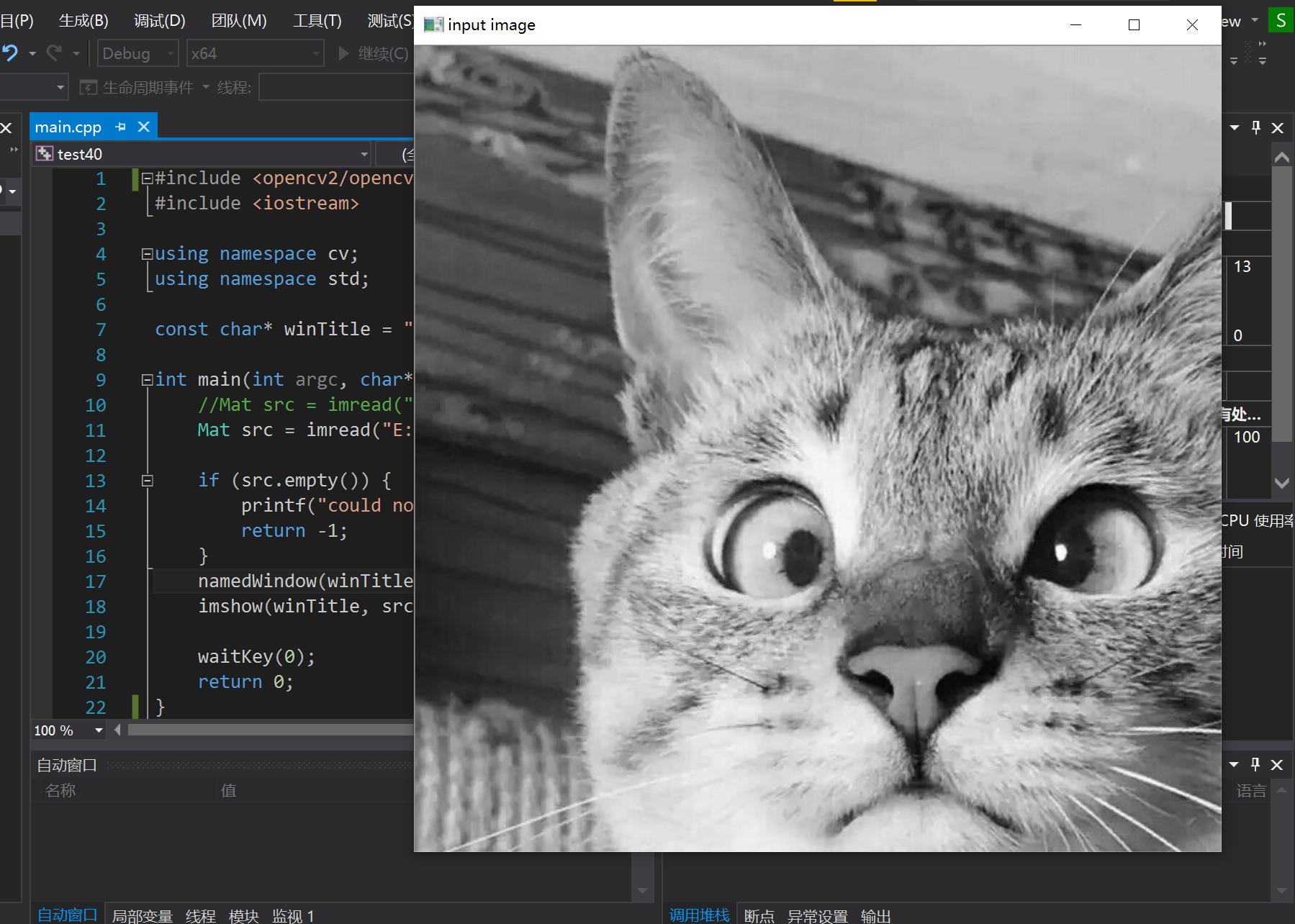
Task: Open the undo history dropdown arrow
Action: point(32,53)
